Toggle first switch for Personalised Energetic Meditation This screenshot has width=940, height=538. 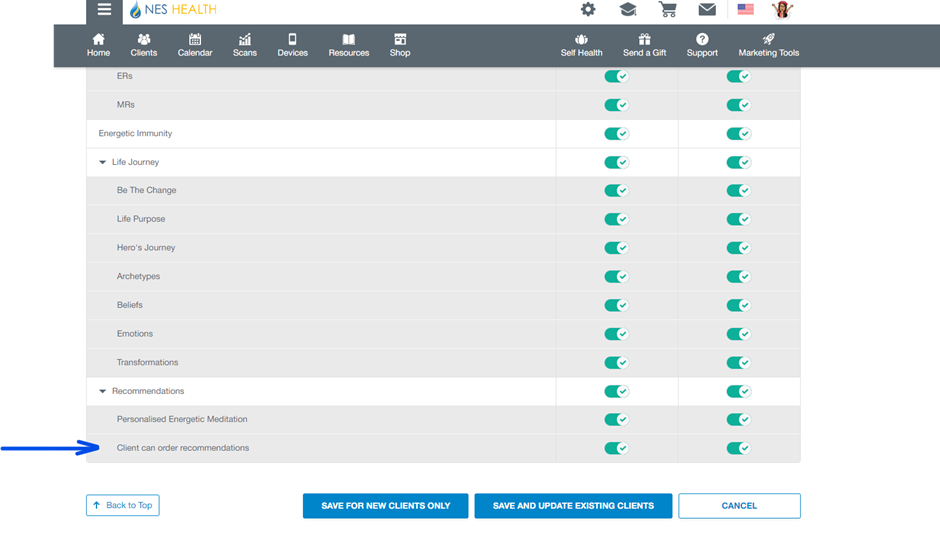616,420
